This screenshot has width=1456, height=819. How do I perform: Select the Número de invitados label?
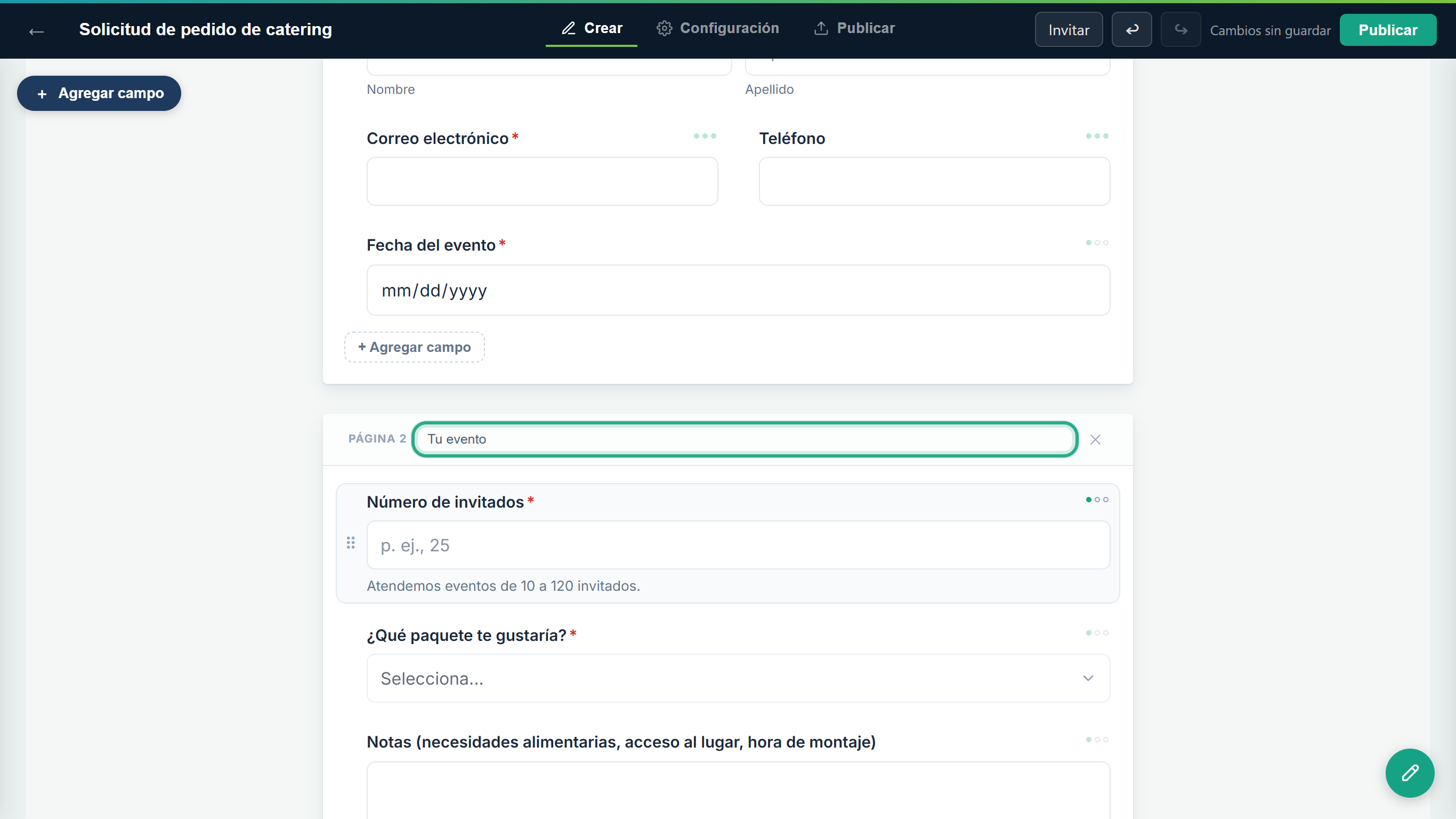click(x=445, y=502)
